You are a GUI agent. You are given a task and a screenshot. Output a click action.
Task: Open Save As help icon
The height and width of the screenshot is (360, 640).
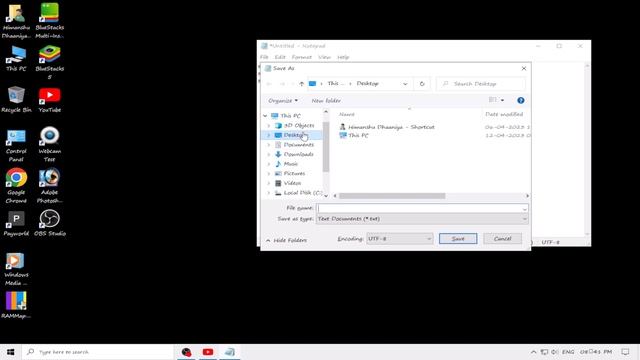[520, 100]
